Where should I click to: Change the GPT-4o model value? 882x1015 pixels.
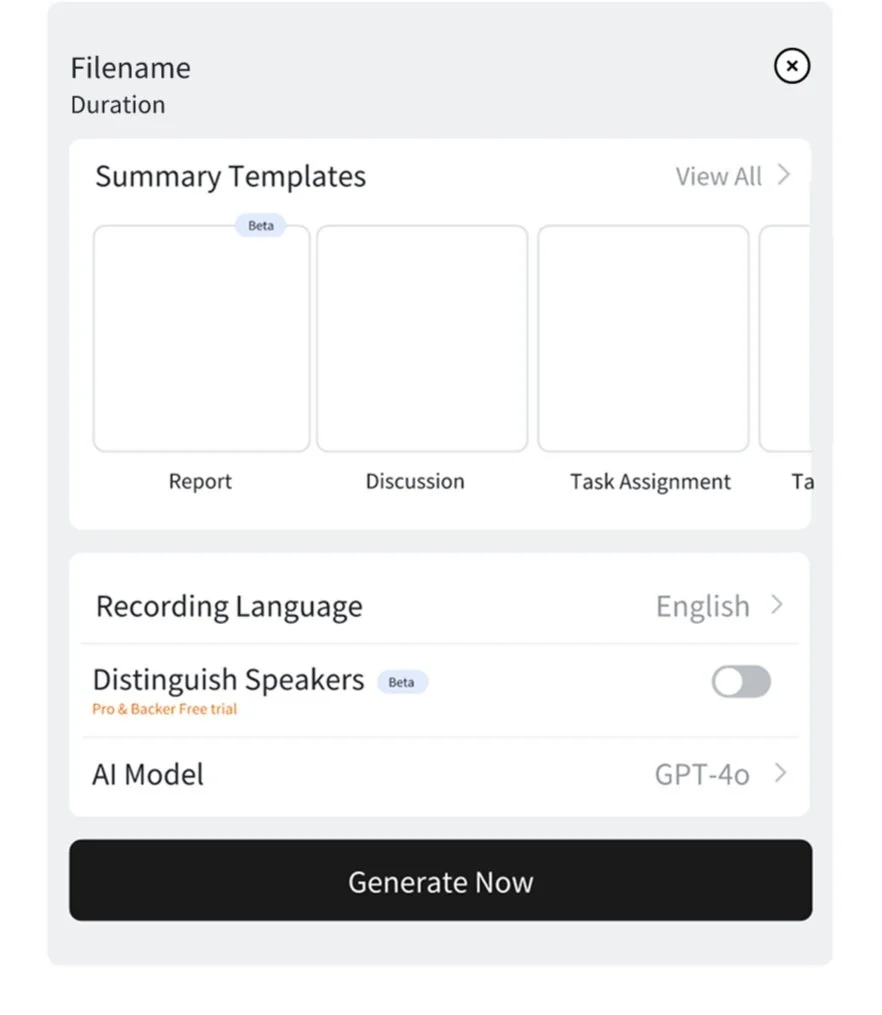702,775
